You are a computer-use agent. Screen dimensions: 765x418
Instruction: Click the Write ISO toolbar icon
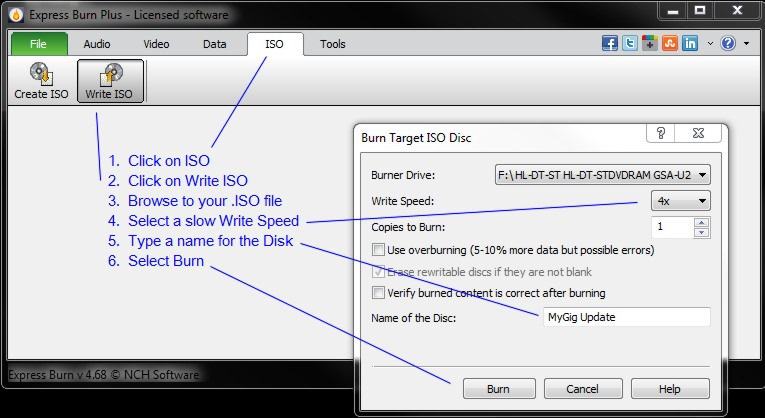coord(110,81)
